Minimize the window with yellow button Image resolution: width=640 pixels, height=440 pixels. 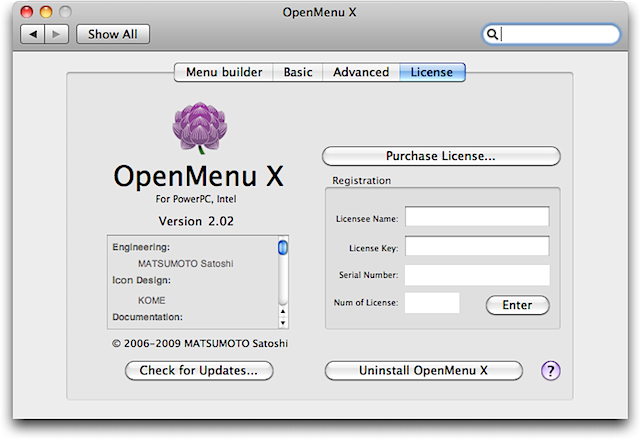coord(46,12)
